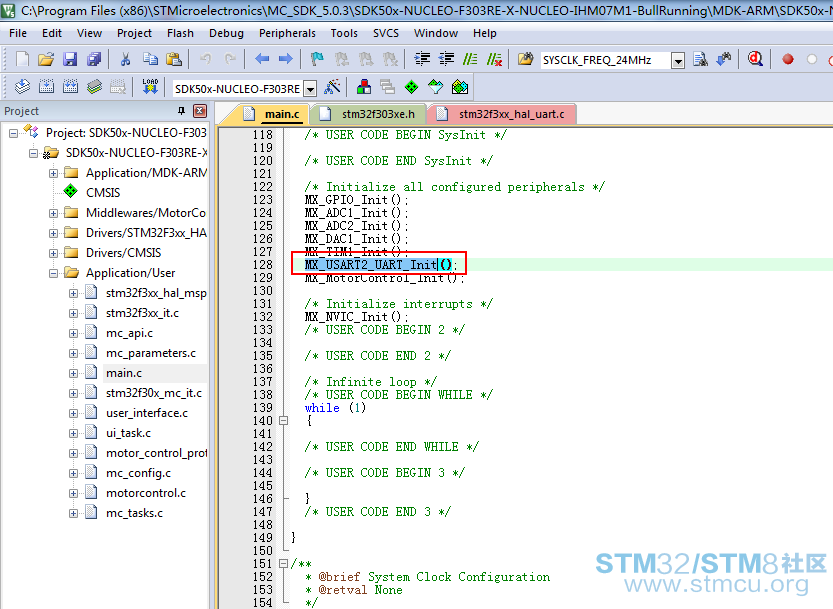Comment the selection using green slashes icon
Screen dimensions: 833x609
(x=470, y=59)
